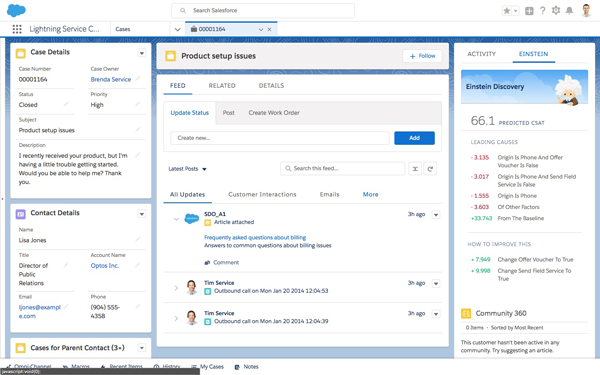The image size is (600, 375).
Task: Click Comment on the SDO_A1 post
Action: tap(222, 262)
